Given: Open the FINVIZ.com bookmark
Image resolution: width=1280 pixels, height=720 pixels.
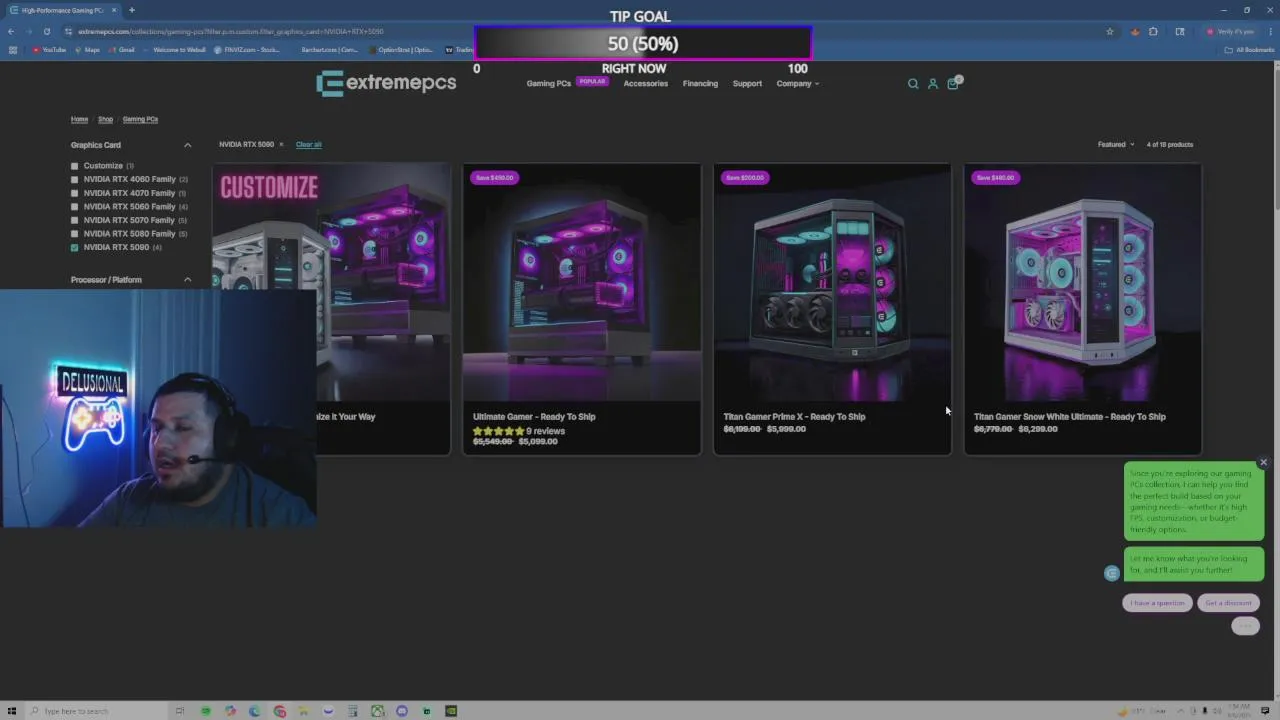Looking at the screenshot, I should 247,49.
